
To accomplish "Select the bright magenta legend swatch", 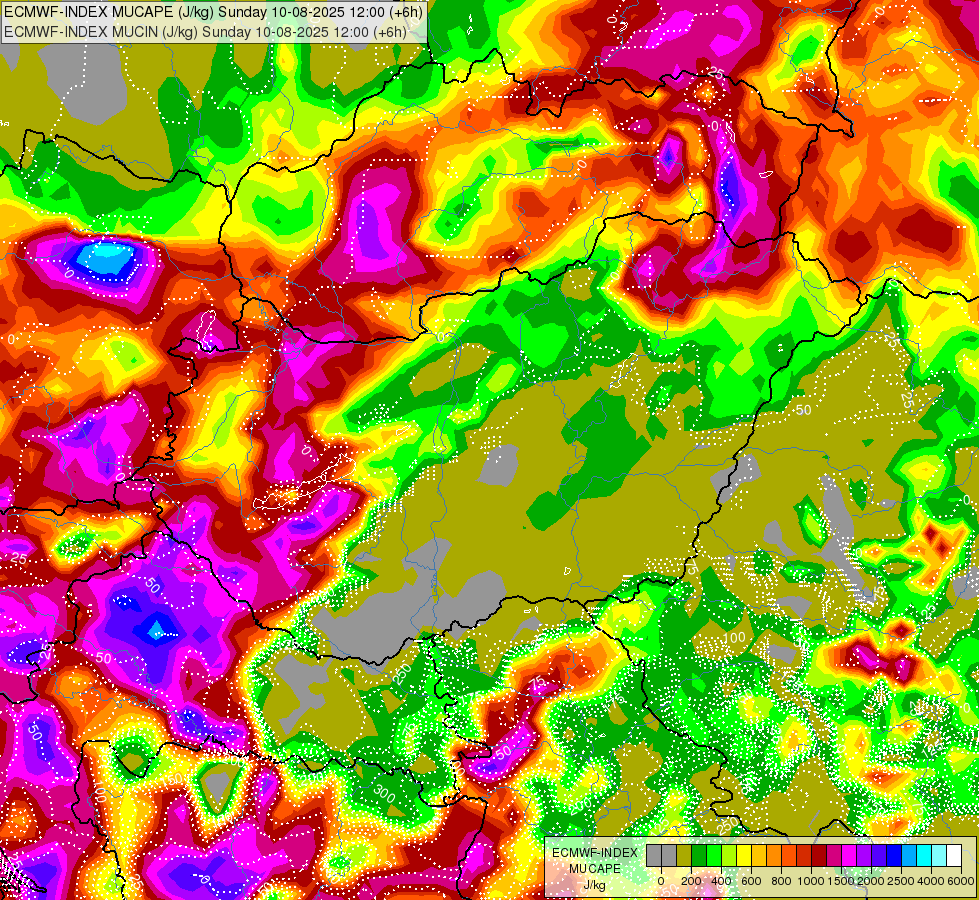I will tap(850, 855).
